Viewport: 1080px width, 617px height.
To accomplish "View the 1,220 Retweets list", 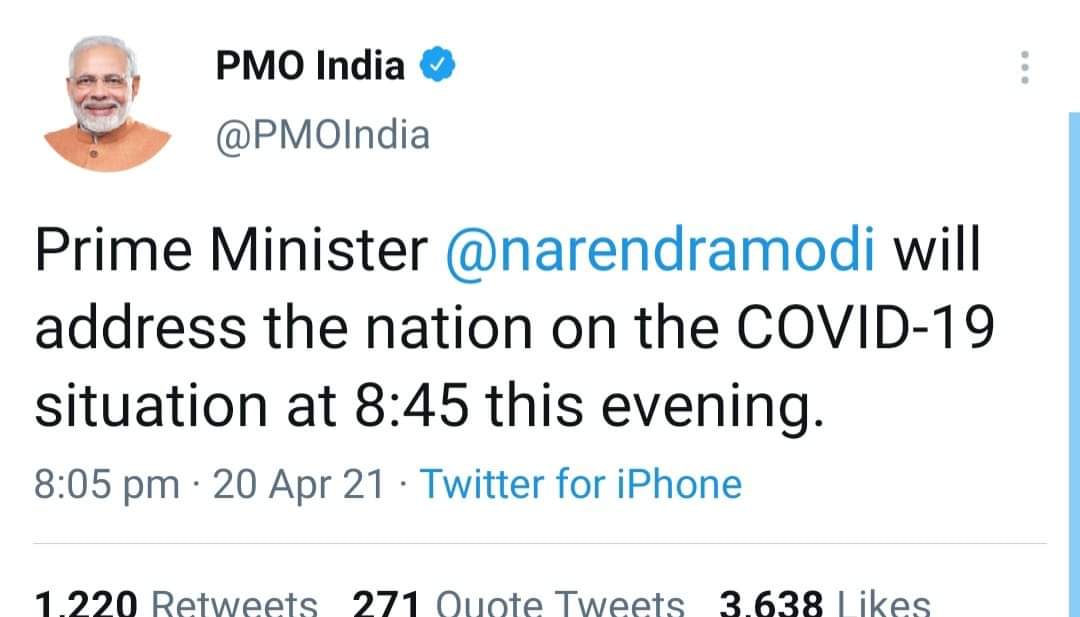I will pos(176,603).
